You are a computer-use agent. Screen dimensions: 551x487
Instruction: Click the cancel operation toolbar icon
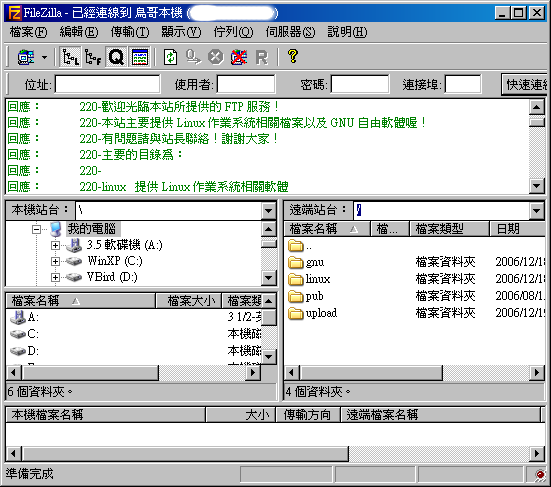pyautogui.click(x=215, y=57)
